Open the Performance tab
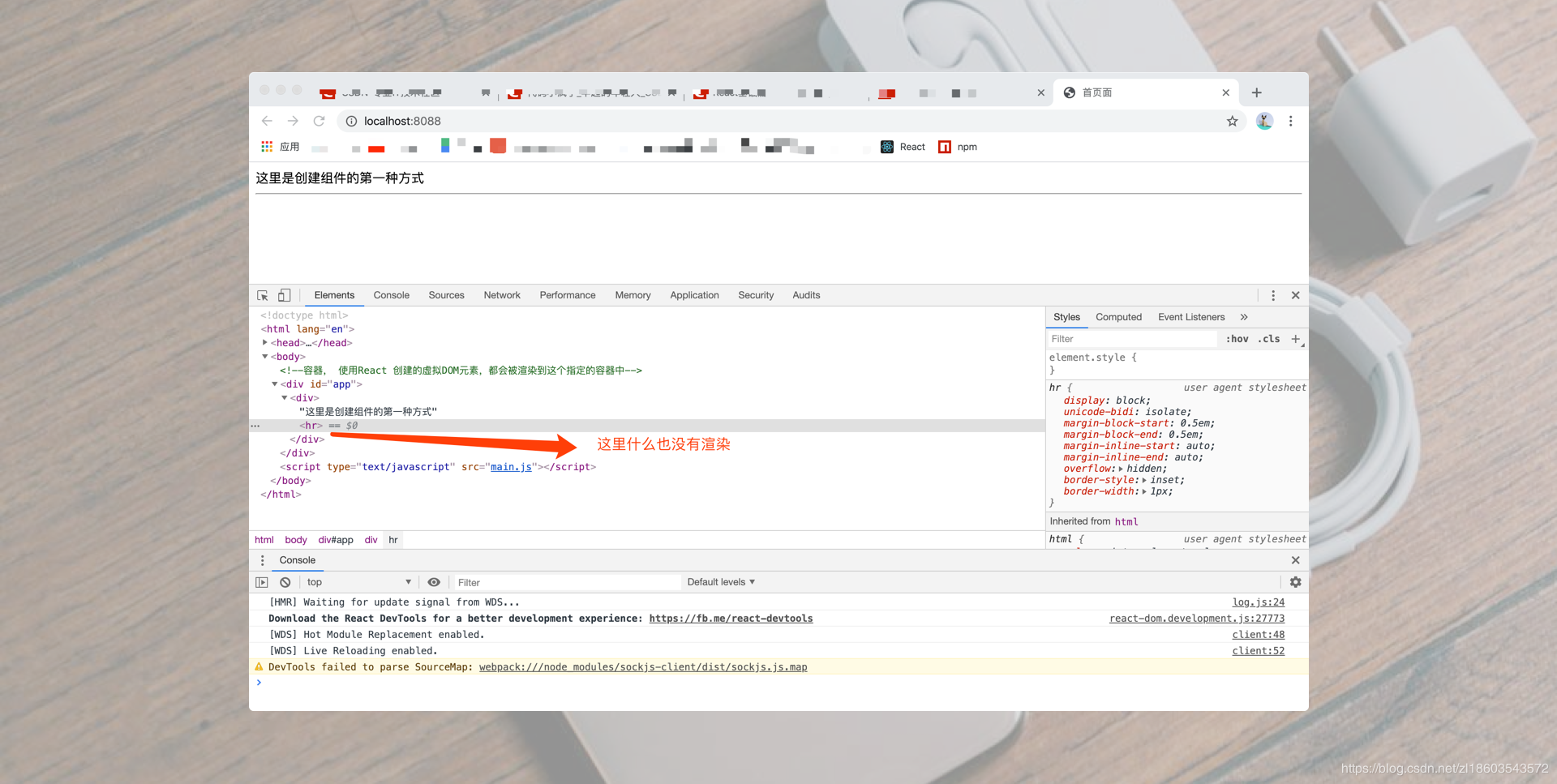The width and height of the screenshot is (1557, 784). click(x=568, y=295)
